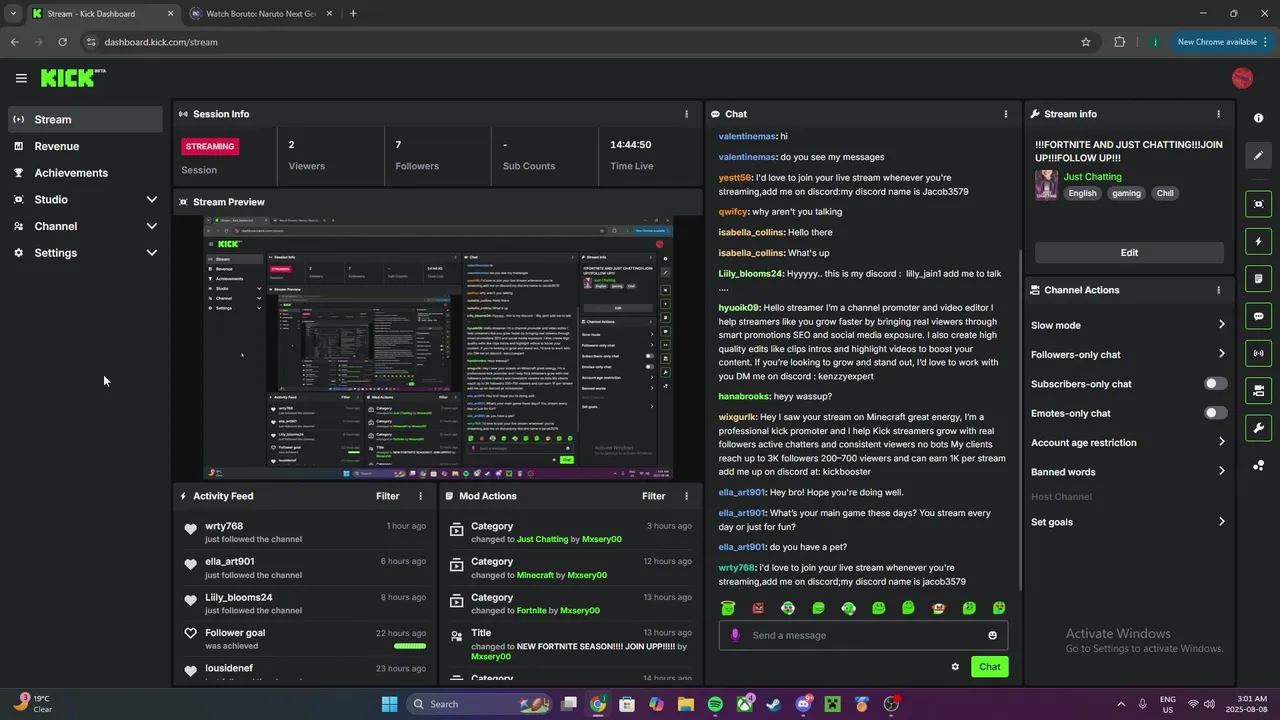Click the Kick logo

[x=73, y=78]
